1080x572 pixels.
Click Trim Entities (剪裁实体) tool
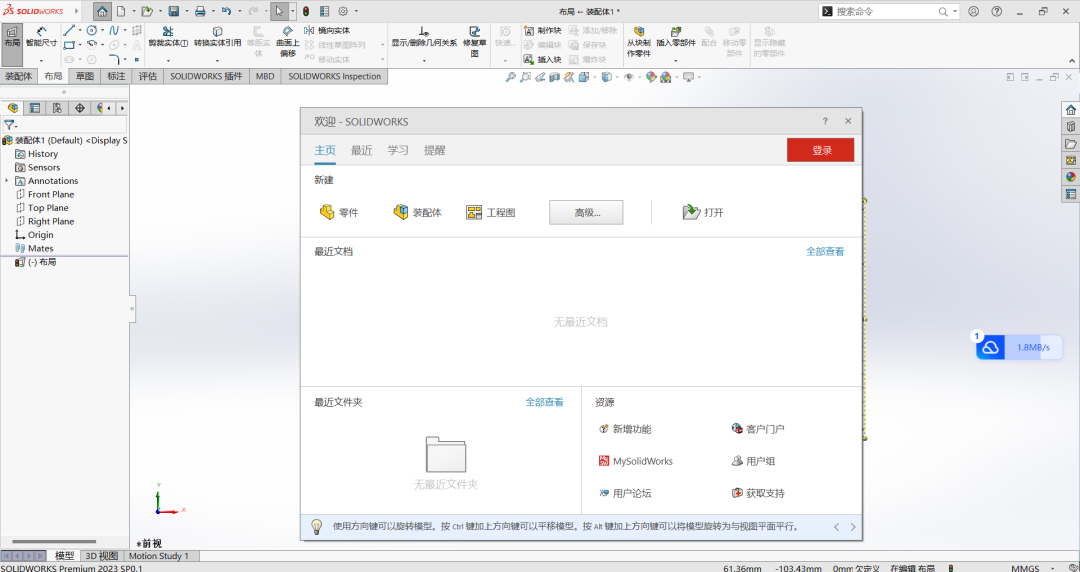click(x=168, y=37)
